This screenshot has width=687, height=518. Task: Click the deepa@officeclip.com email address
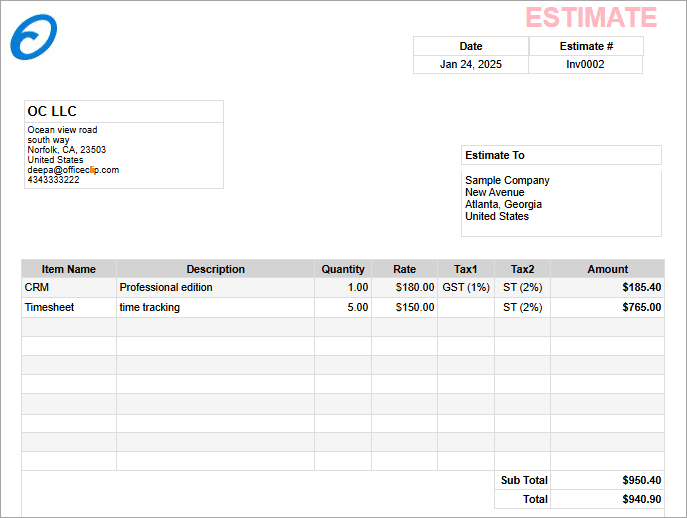click(x=73, y=170)
